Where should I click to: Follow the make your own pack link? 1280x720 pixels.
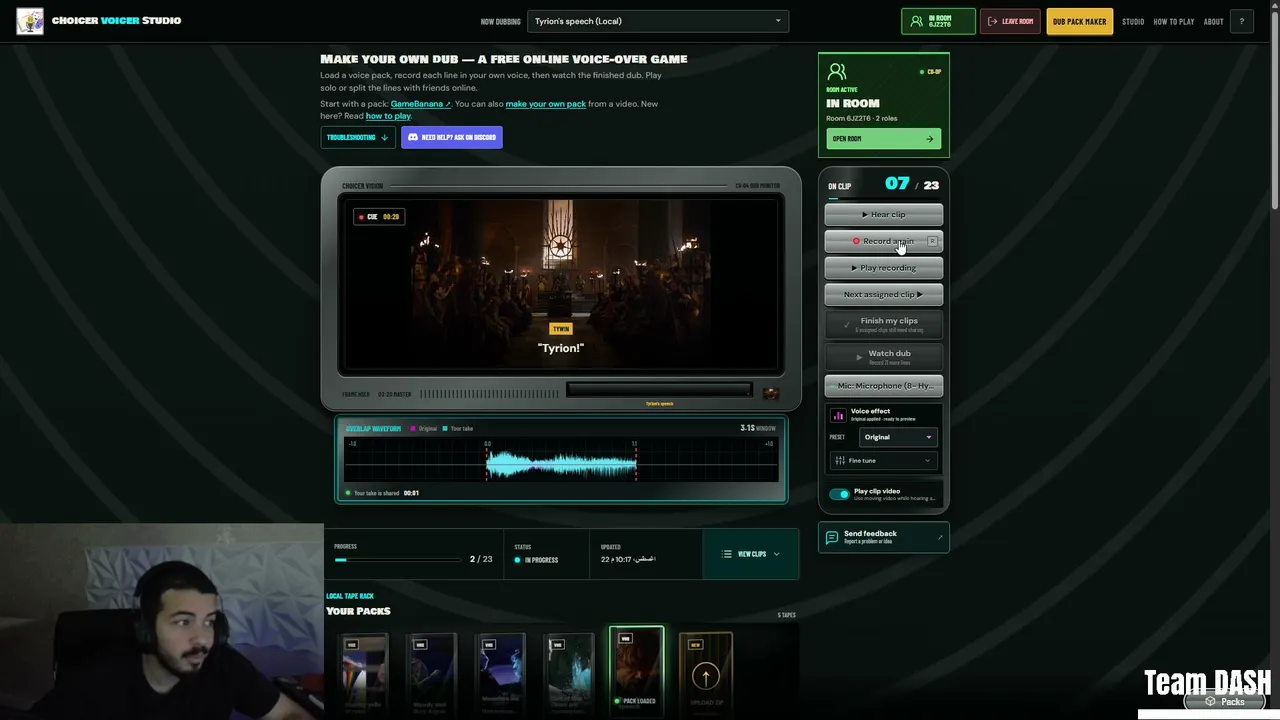click(546, 104)
